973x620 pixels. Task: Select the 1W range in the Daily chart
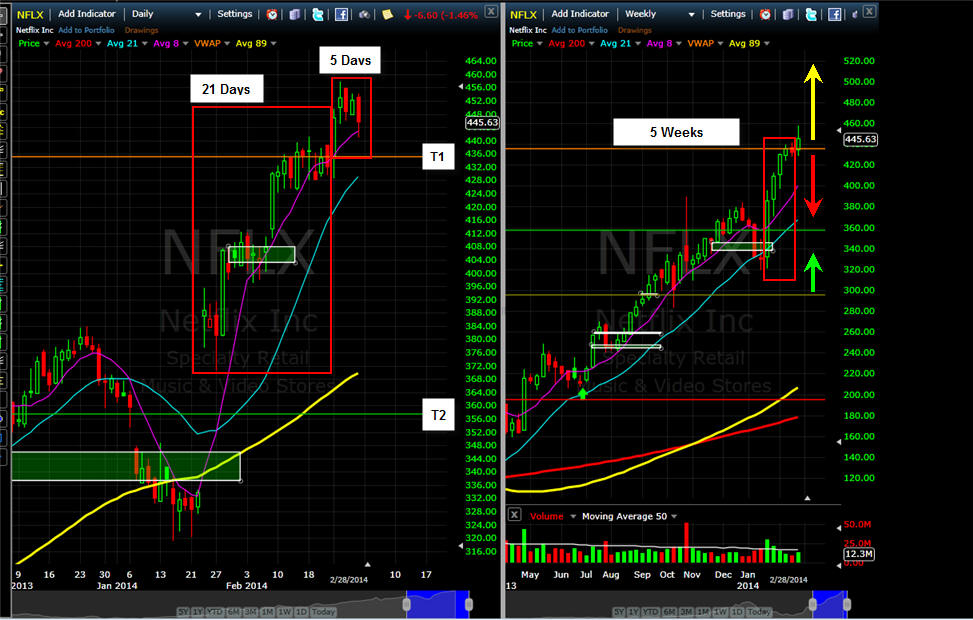[284, 612]
